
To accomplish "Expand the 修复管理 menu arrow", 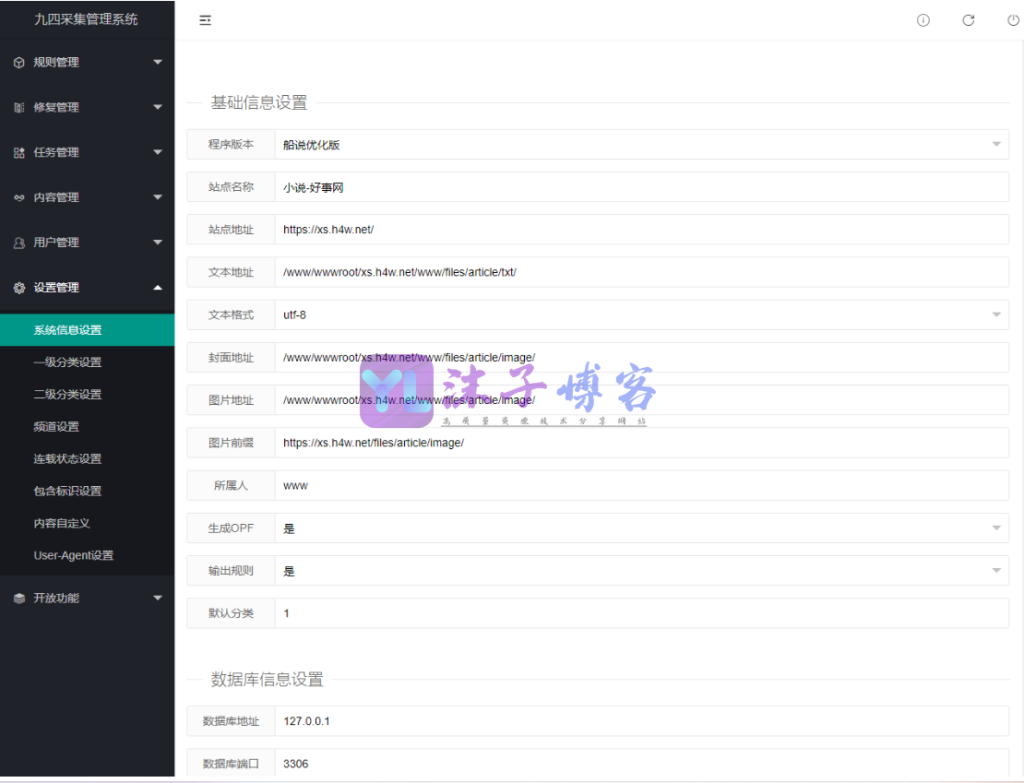I will (157, 107).
